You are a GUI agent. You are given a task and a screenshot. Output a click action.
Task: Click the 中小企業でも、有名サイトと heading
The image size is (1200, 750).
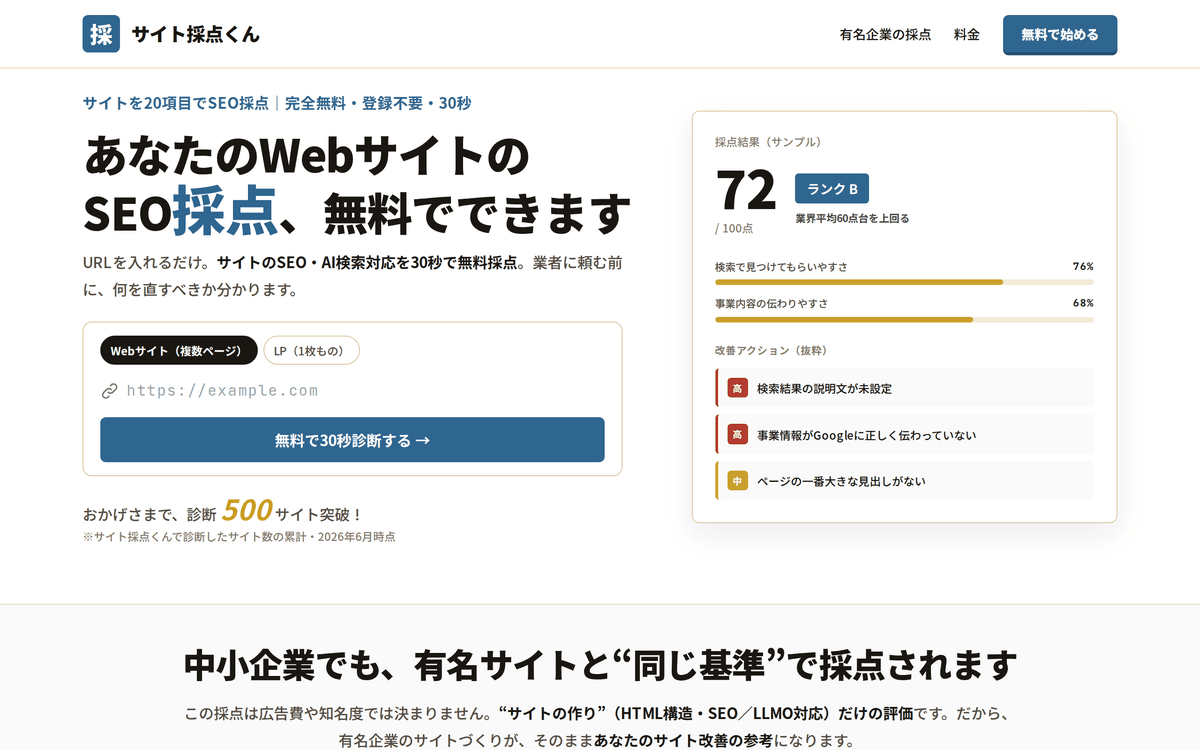click(x=600, y=664)
